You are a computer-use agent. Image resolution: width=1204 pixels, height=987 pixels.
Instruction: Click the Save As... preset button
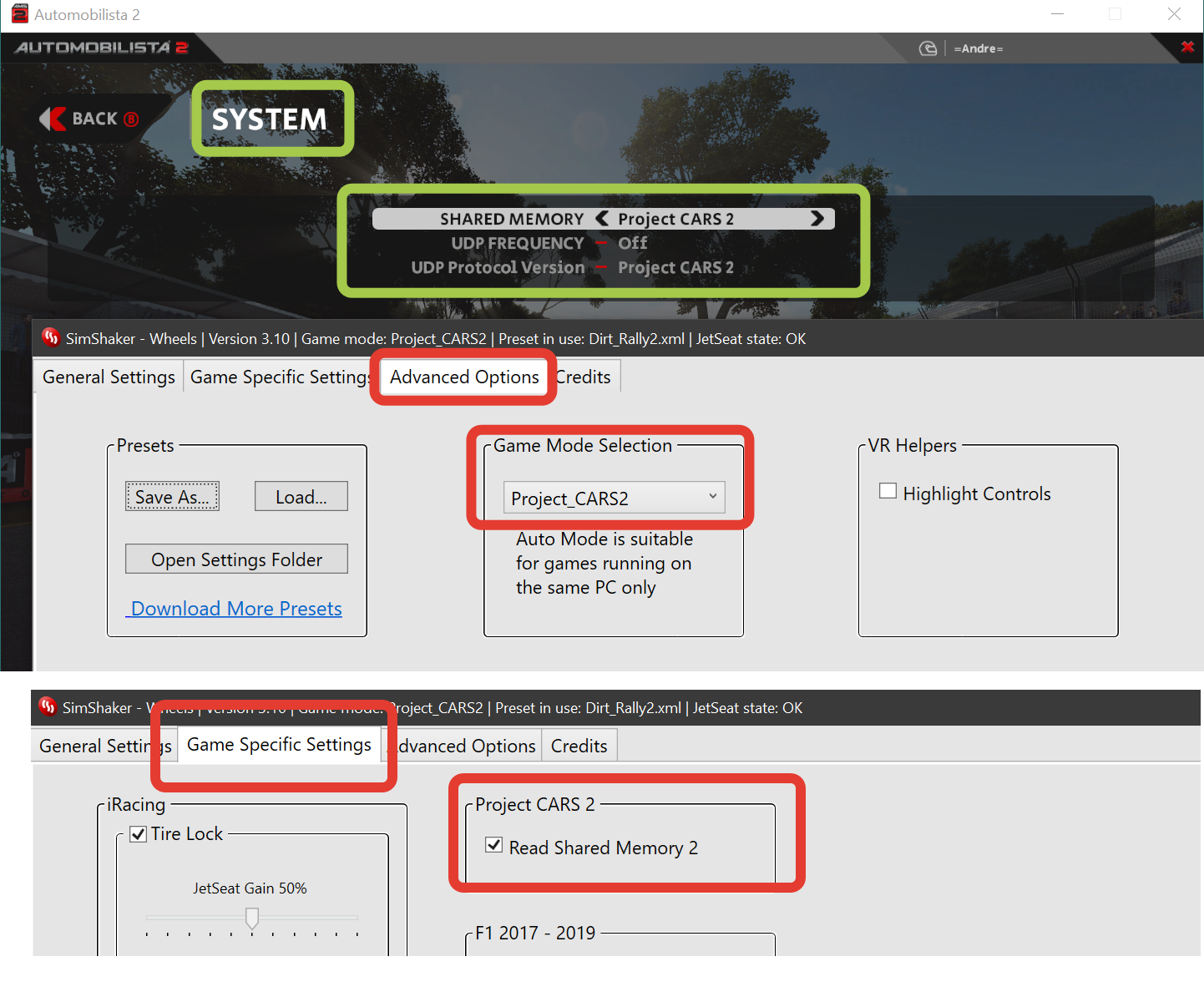tap(172, 497)
